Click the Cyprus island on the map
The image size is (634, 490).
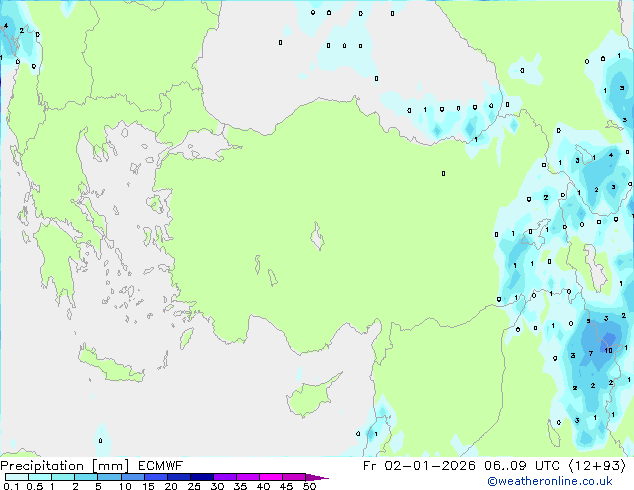311,396
